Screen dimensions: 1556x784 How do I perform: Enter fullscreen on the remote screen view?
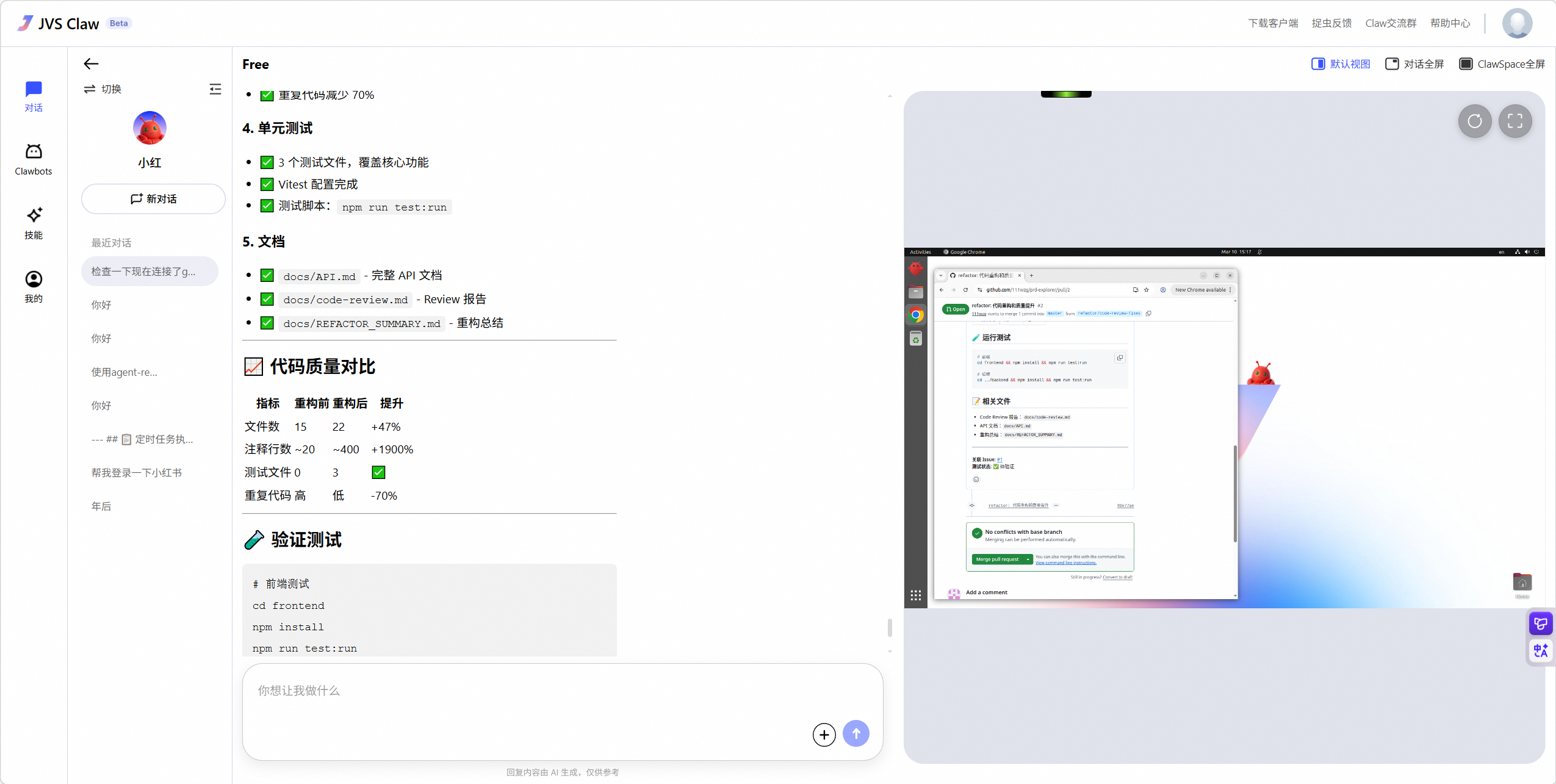(1516, 121)
